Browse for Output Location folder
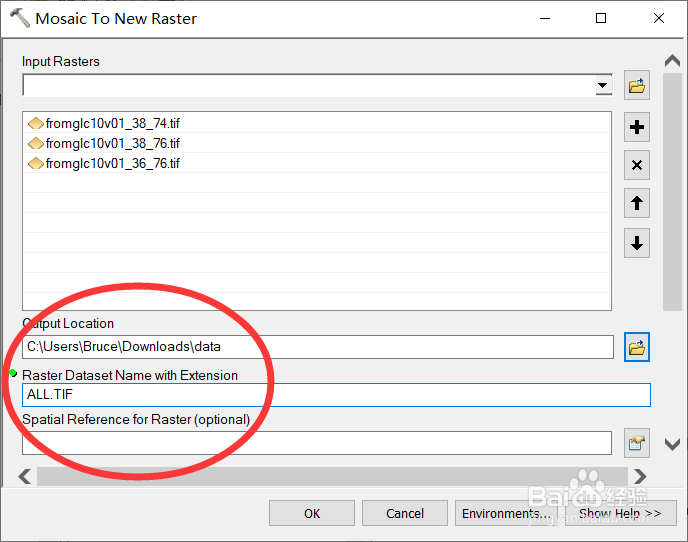Image resolution: width=688 pixels, height=542 pixels. (637, 347)
